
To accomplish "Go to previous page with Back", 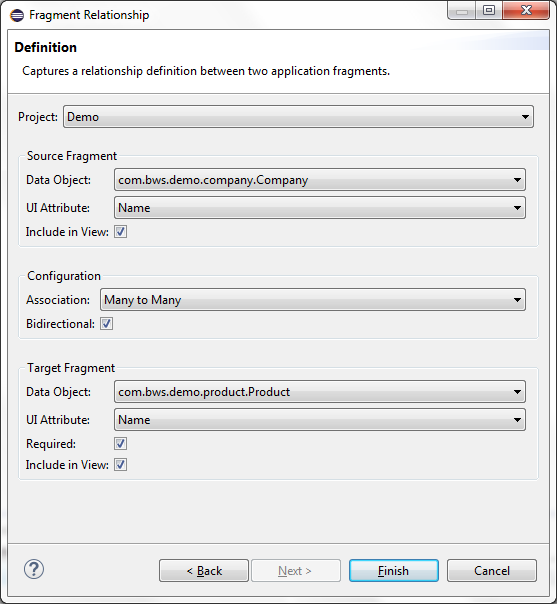I will click(x=204, y=570).
